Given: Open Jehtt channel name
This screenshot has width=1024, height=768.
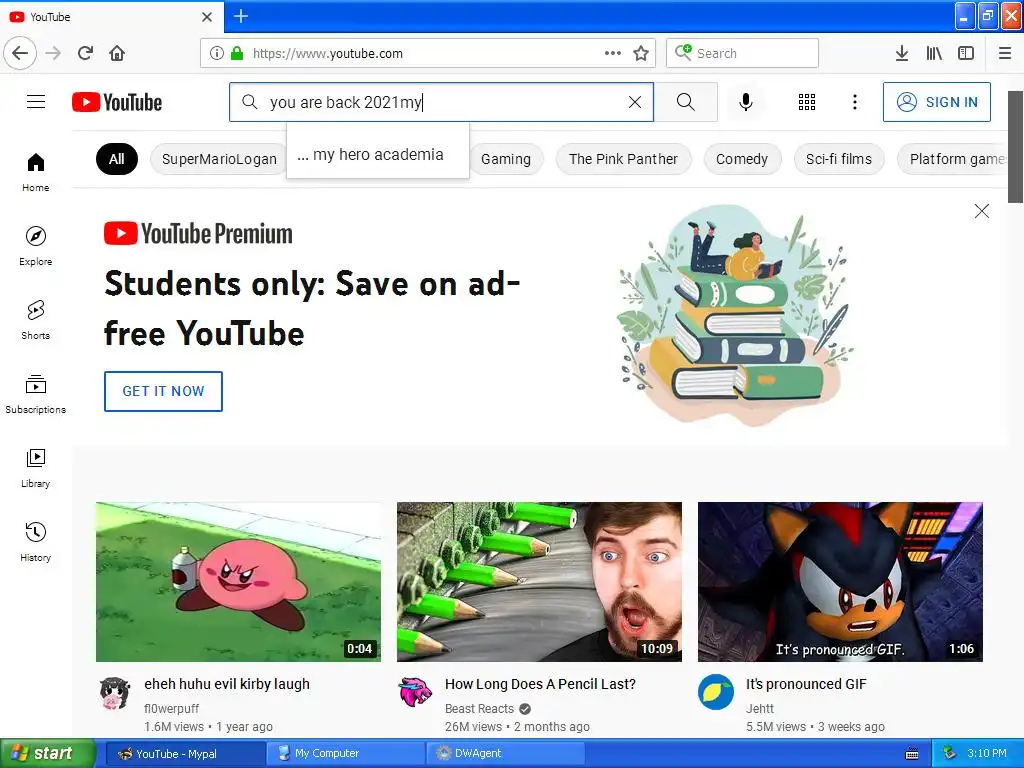Looking at the screenshot, I should [x=760, y=709].
